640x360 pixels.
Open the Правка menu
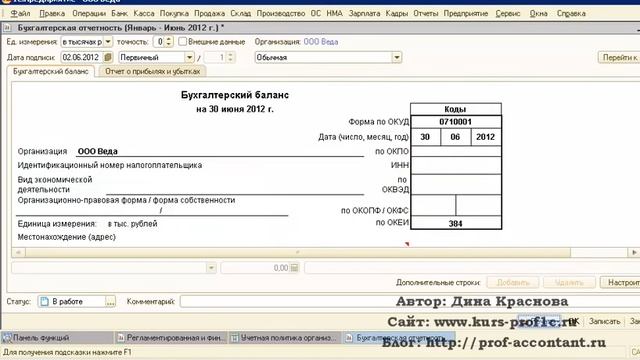point(52,13)
